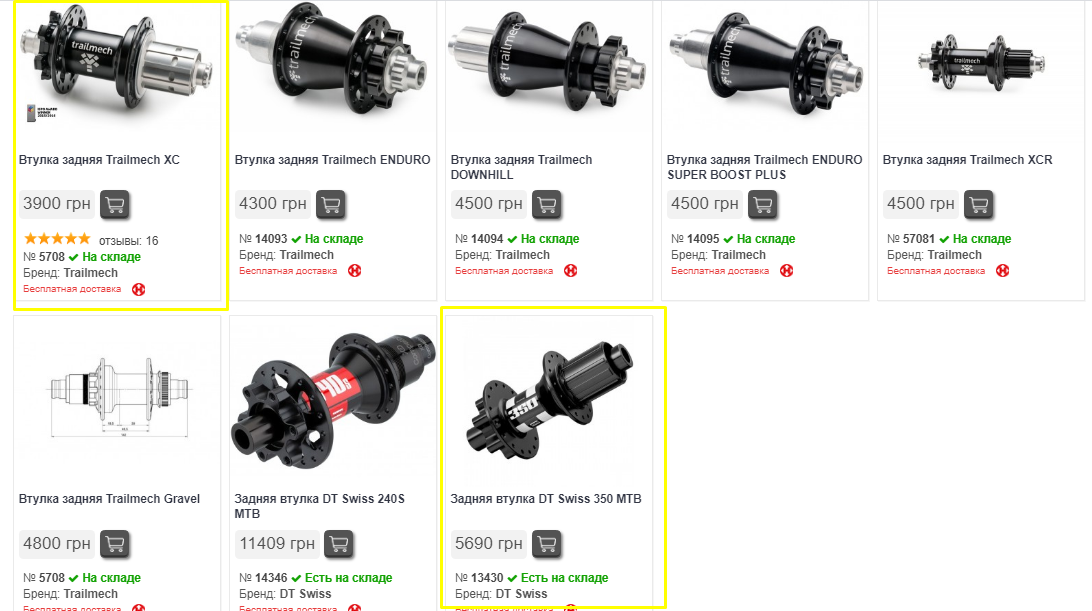Add DT Swiss 350 MTB to cart
This screenshot has height=611, width=1092.
[x=547, y=543]
